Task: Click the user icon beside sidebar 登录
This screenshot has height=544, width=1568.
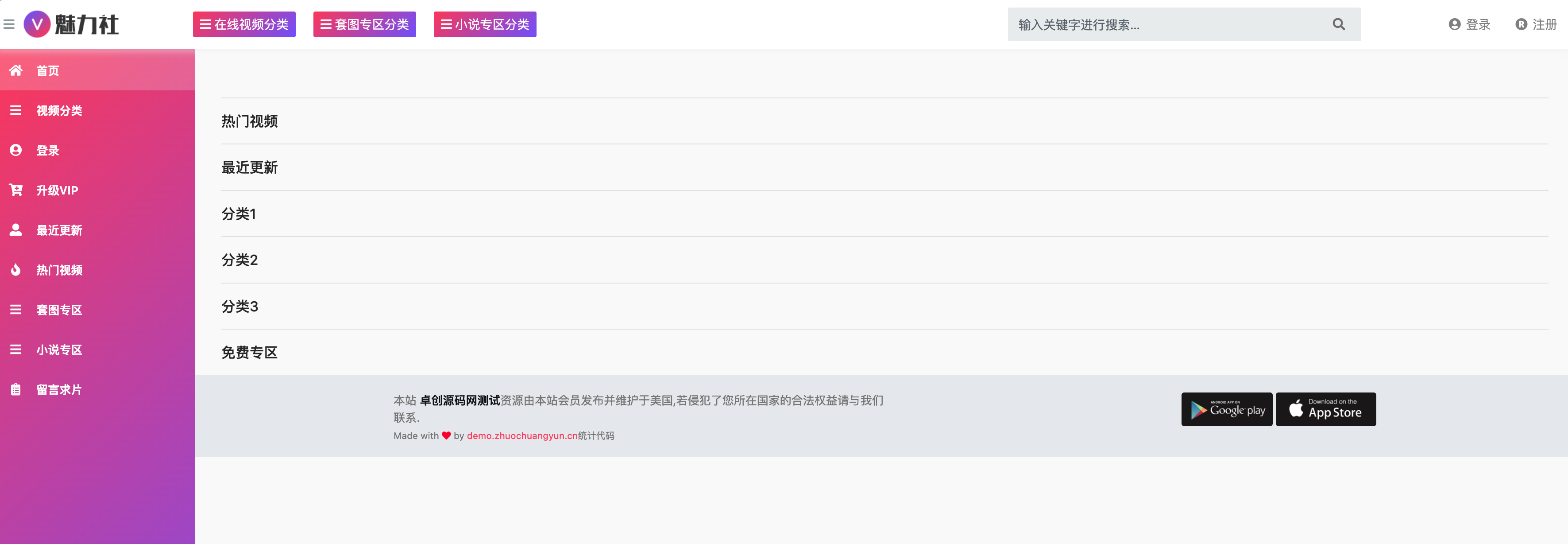Action: click(x=16, y=151)
